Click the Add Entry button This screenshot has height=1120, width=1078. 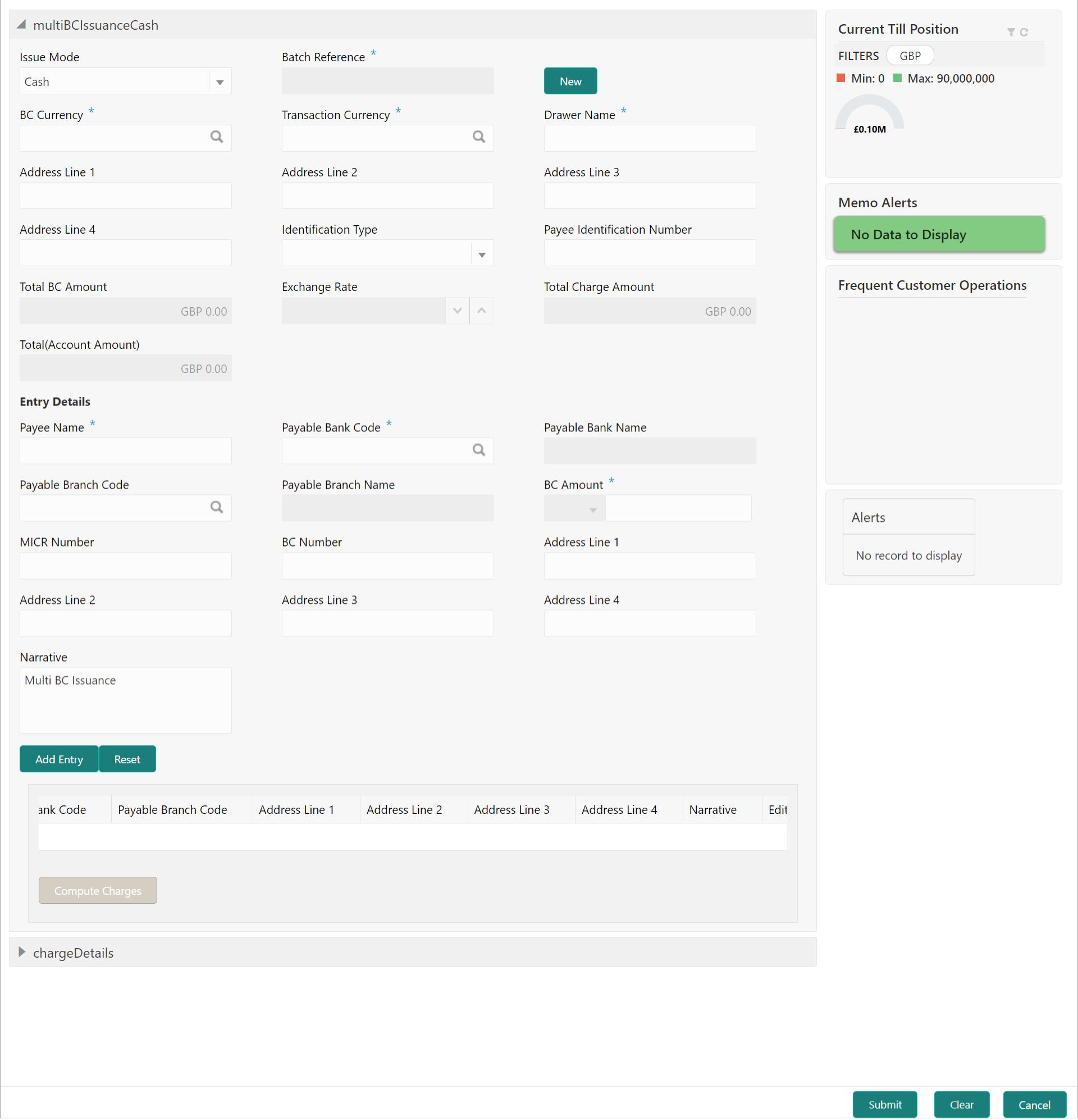(59, 759)
